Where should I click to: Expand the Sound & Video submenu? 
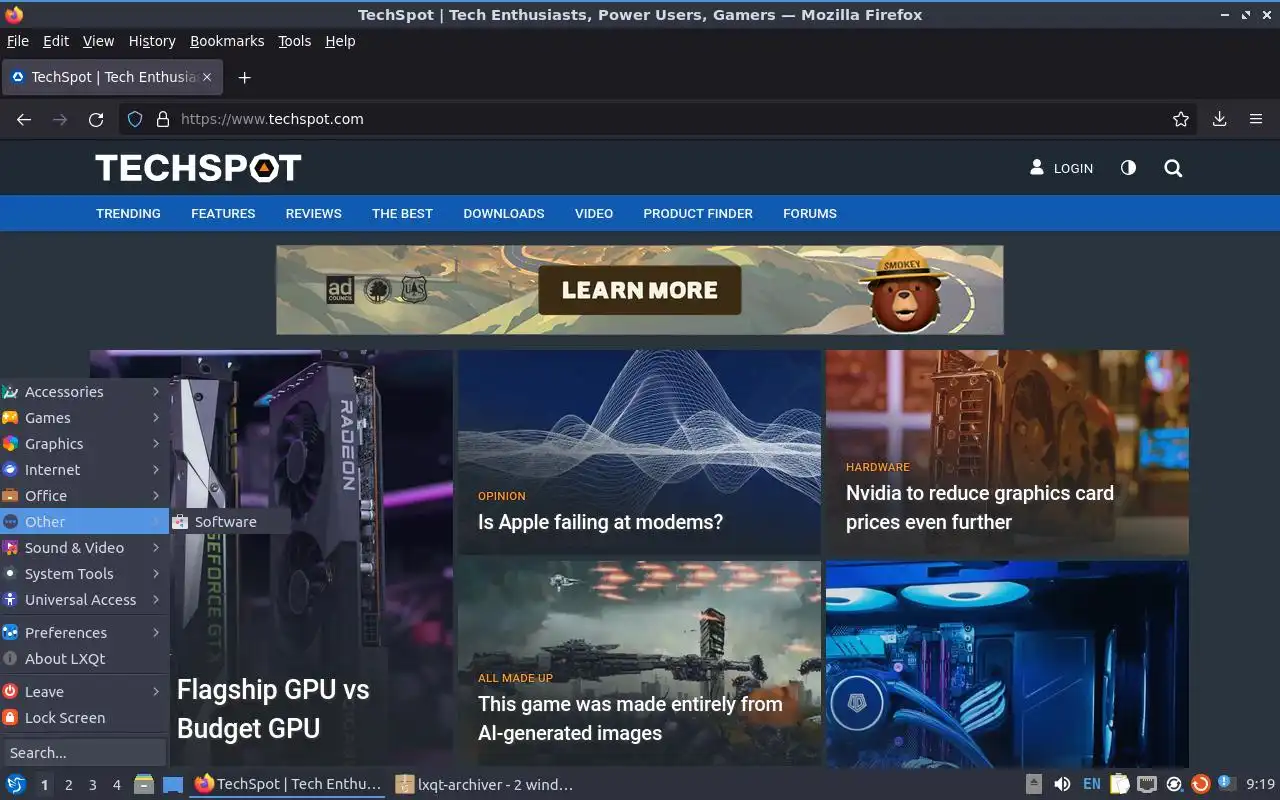pyautogui.click(x=84, y=548)
